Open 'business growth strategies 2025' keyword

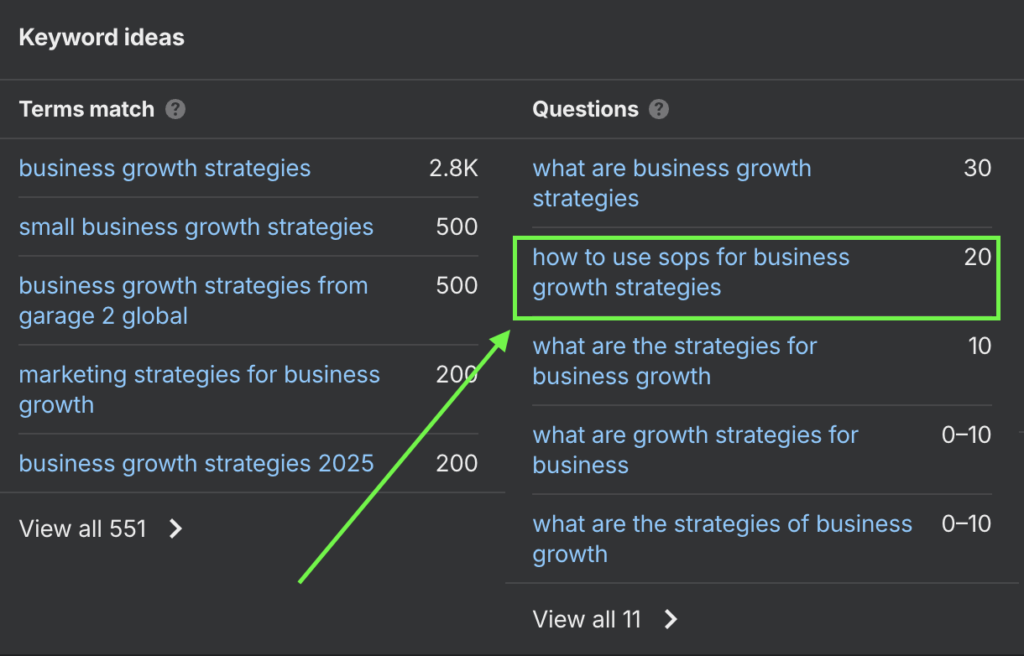[196, 463]
